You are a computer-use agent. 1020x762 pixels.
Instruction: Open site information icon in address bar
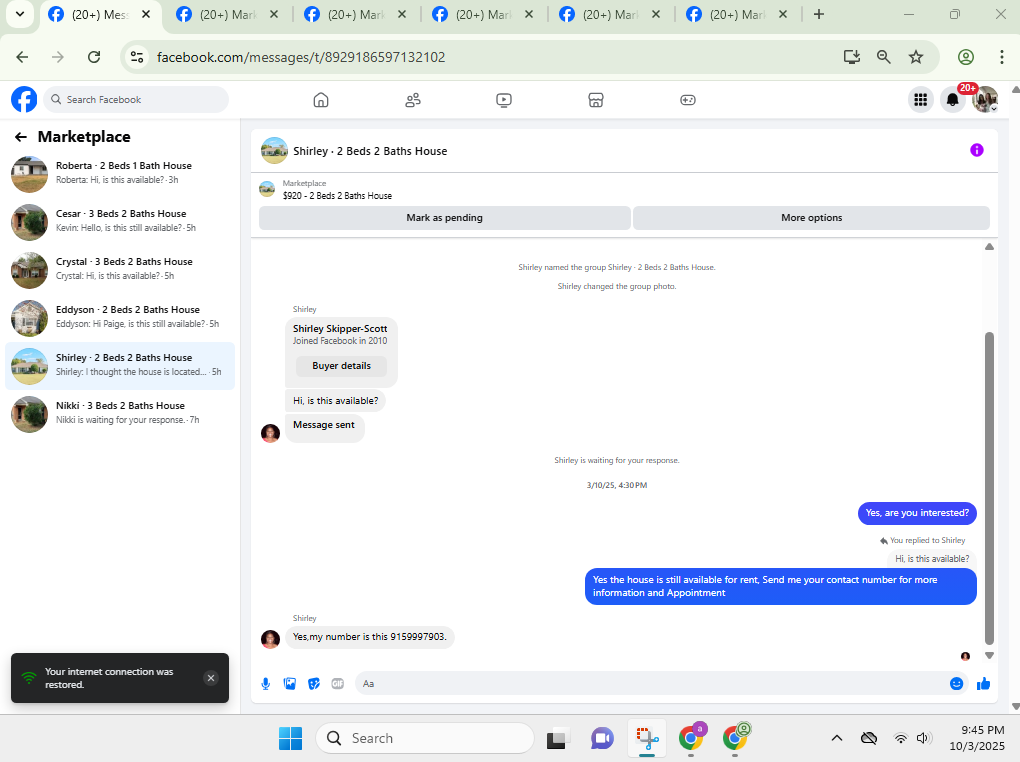click(x=137, y=57)
